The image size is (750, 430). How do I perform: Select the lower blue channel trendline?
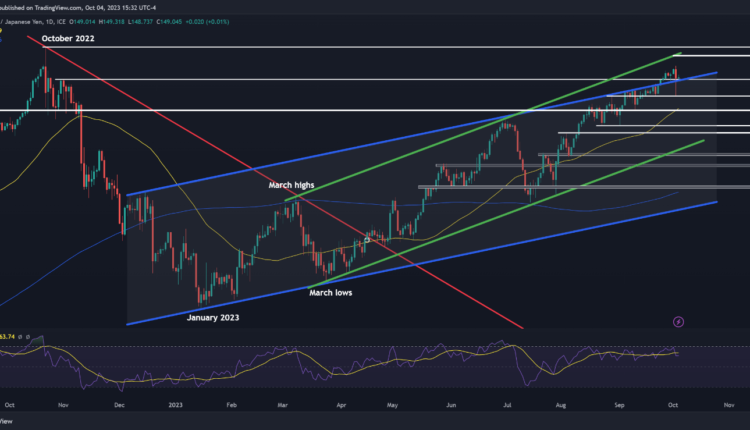(400, 265)
